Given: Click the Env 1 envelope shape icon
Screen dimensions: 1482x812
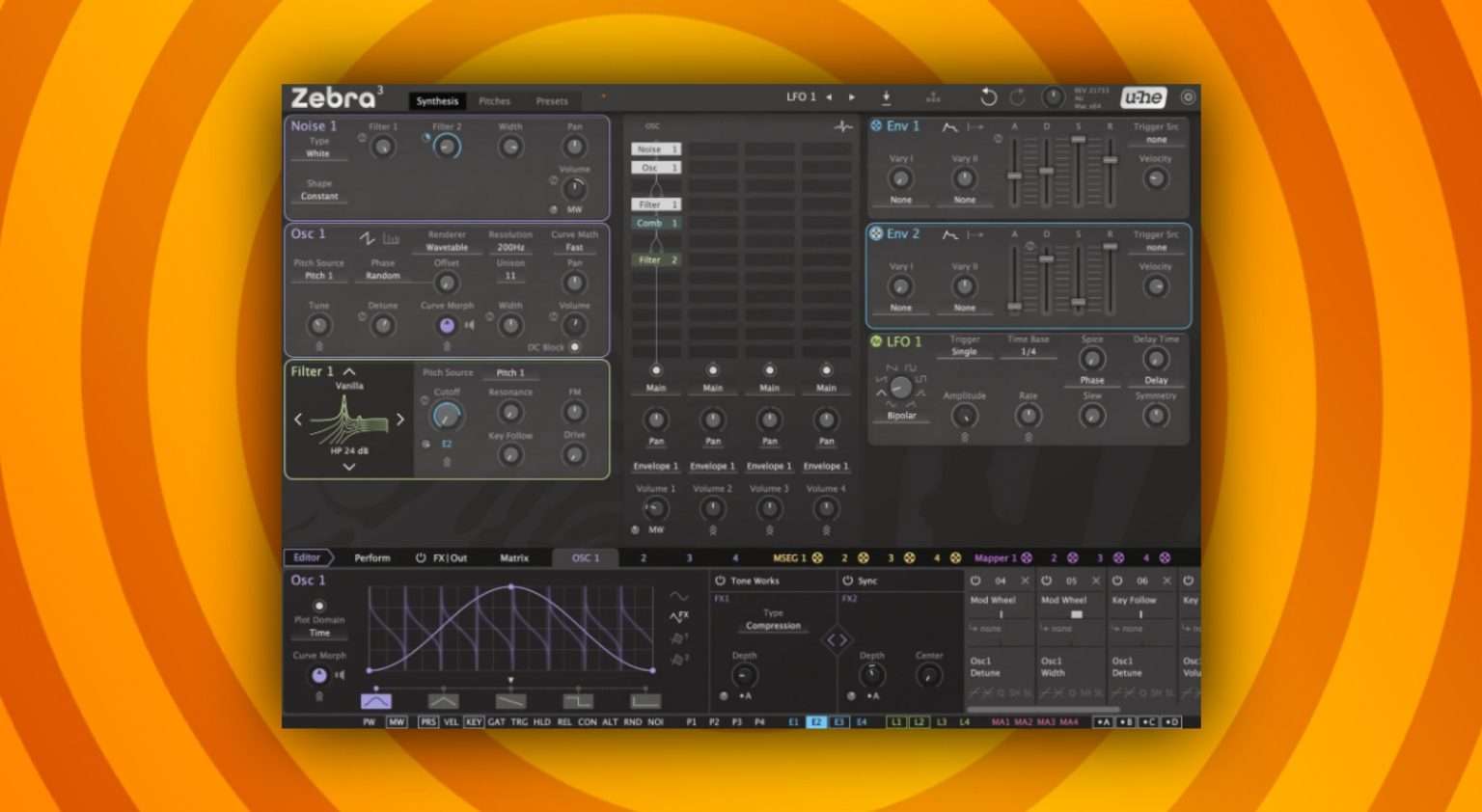Looking at the screenshot, I should (950, 126).
